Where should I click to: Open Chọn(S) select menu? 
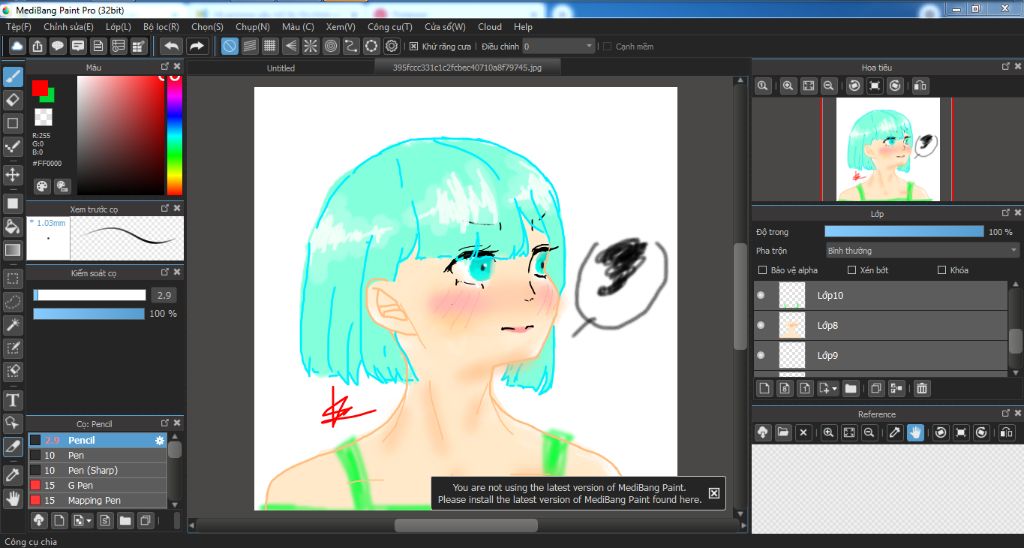pyautogui.click(x=208, y=27)
